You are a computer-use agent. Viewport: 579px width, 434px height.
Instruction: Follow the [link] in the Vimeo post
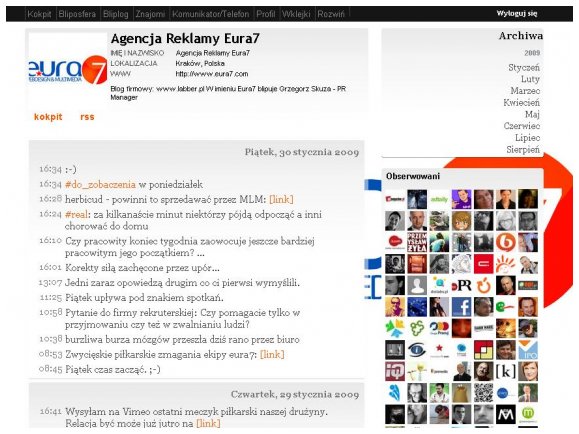click(x=208, y=423)
